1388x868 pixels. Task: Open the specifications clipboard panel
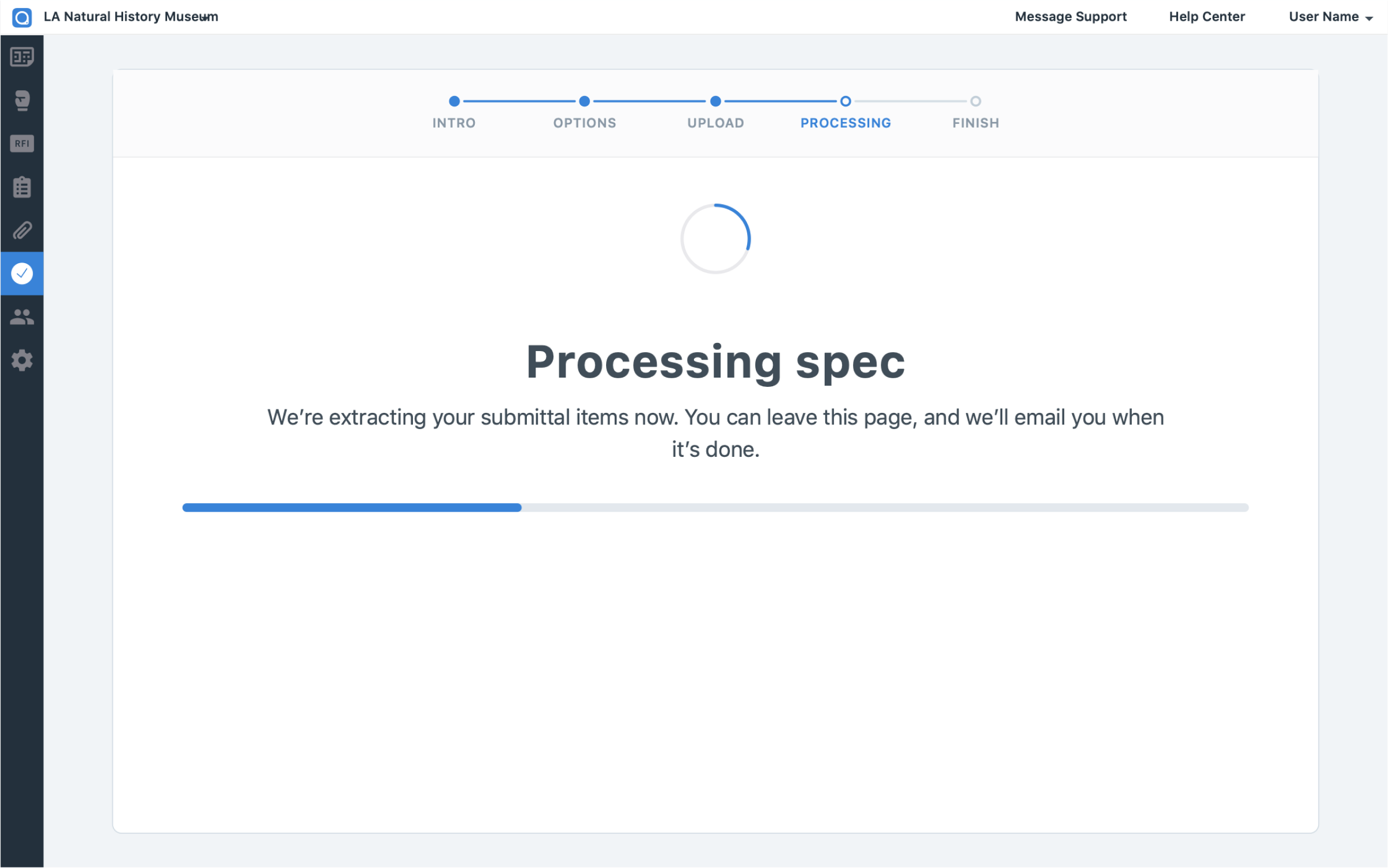tap(22, 187)
